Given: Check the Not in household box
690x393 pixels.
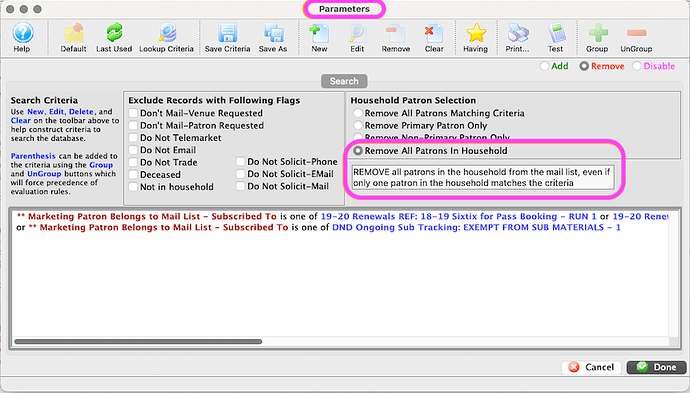Looking at the screenshot, I should [x=133, y=187].
